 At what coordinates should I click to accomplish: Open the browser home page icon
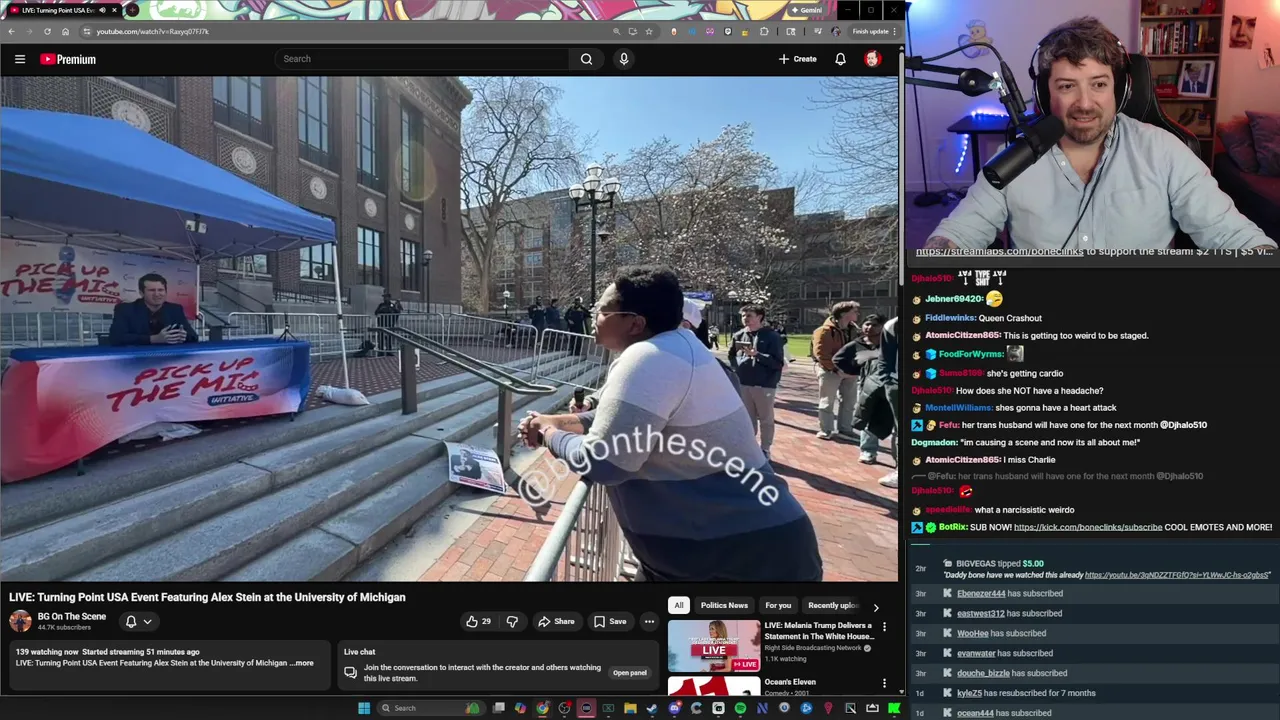(65, 31)
